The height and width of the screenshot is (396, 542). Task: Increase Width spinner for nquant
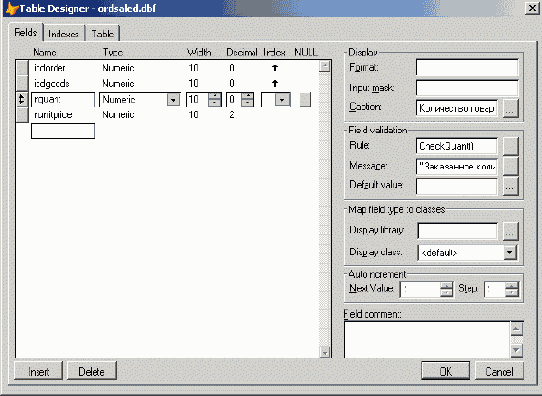pos(215,96)
